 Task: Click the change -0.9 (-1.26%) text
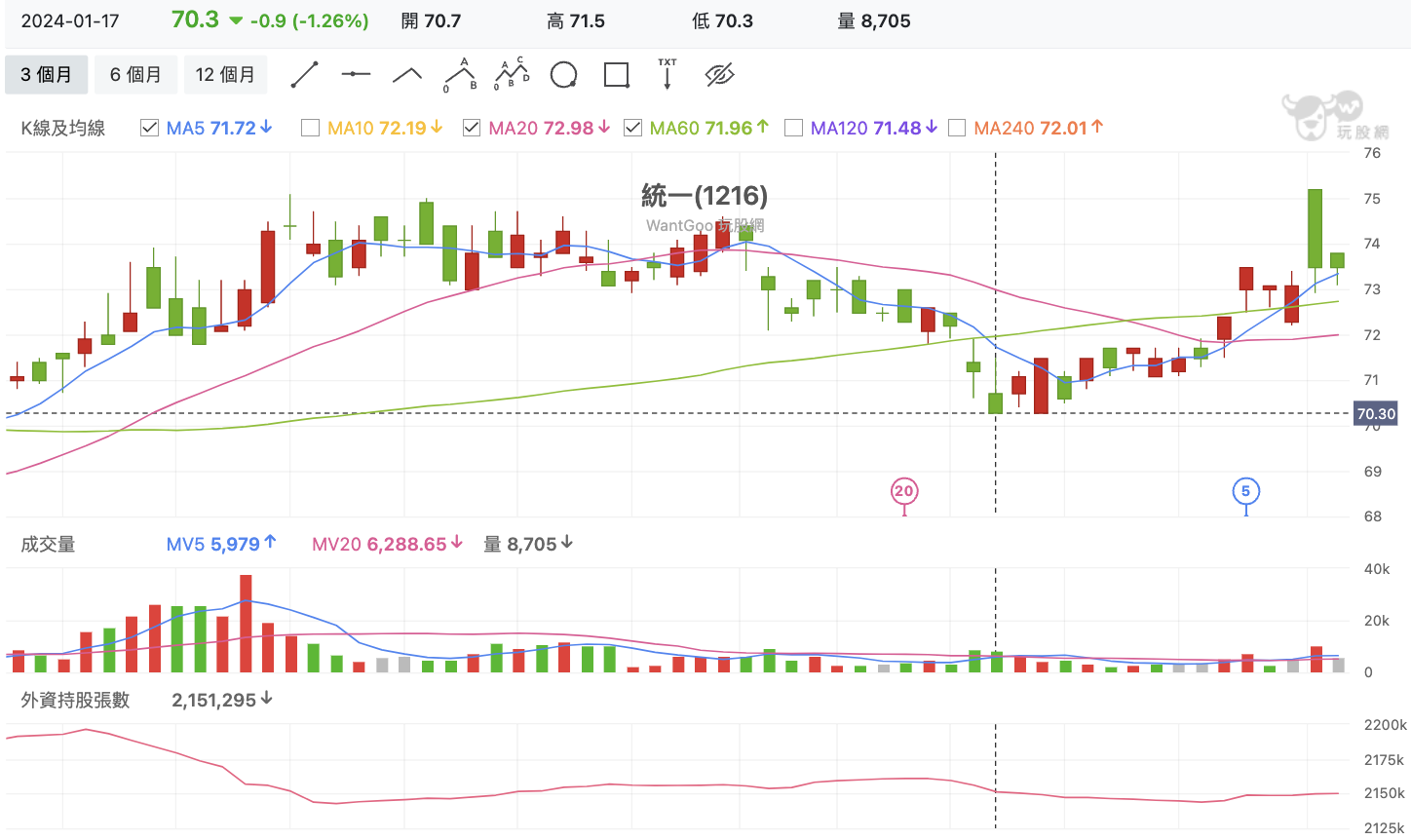tap(310, 20)
